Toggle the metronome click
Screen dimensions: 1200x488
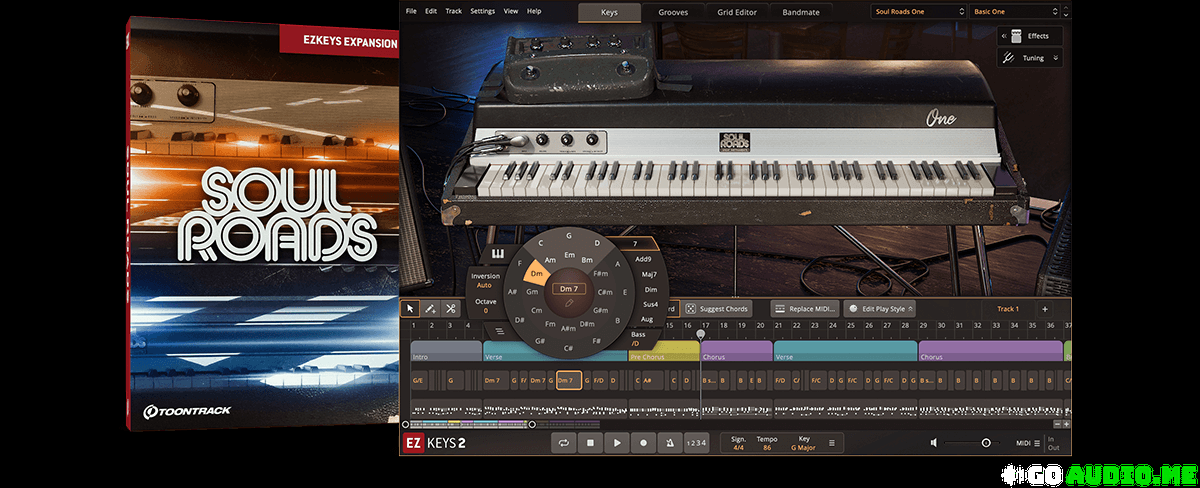click(x=669, y=443)
